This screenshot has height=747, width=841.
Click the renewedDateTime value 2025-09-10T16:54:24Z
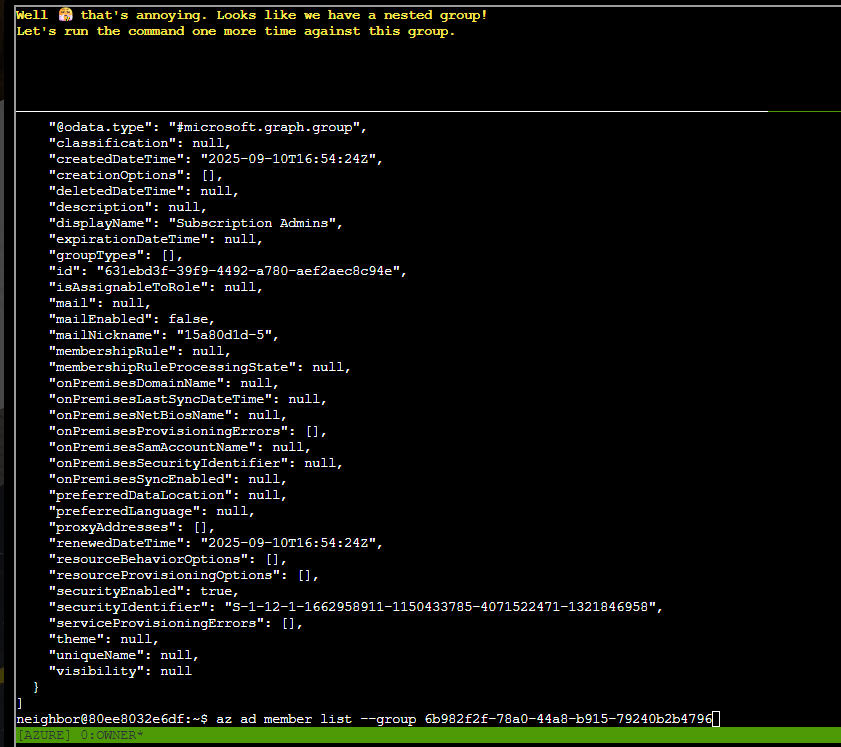point(287,543)
